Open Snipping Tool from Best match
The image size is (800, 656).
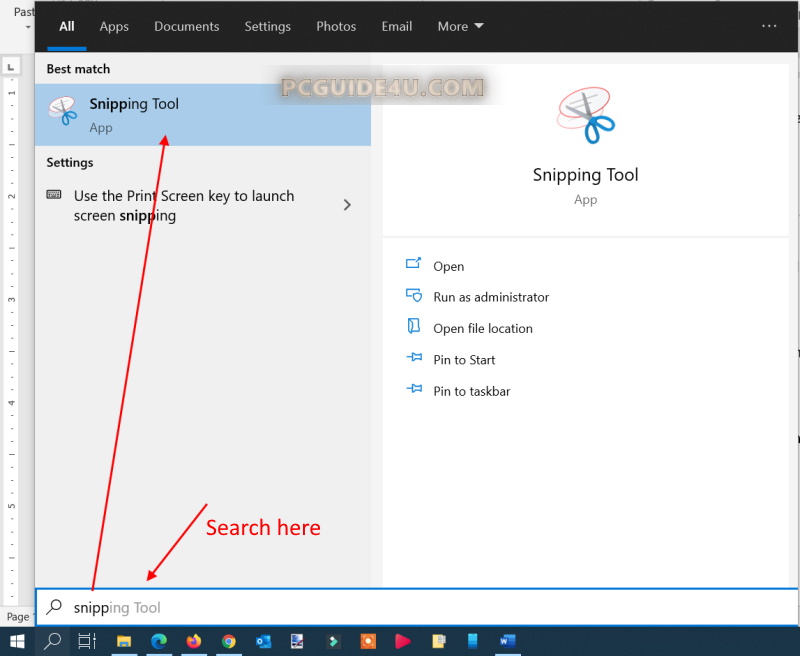tap(133, 114)
